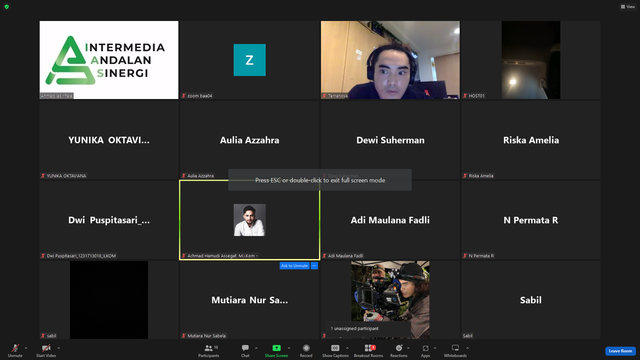Click the Start Video camera icon
Screen dimensions: 640x360
46,348
